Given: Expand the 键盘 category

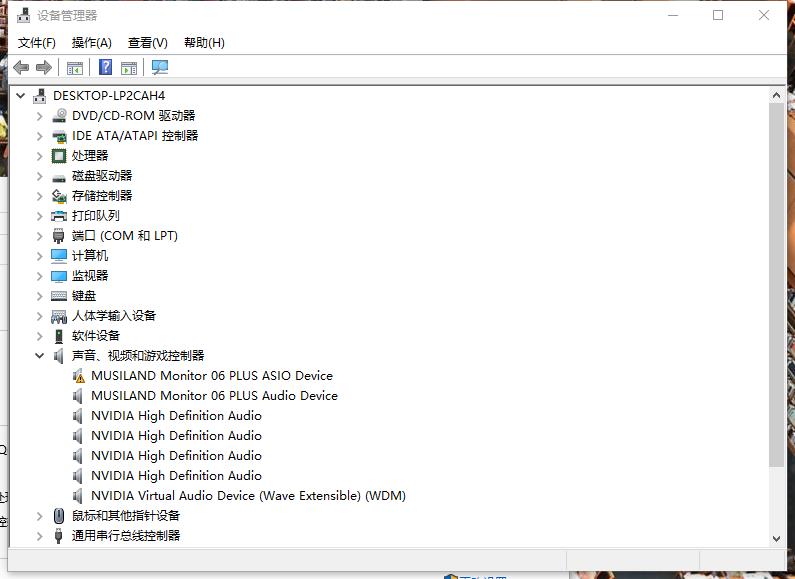Looking at the screenshot, I should (x=40, y=296).
